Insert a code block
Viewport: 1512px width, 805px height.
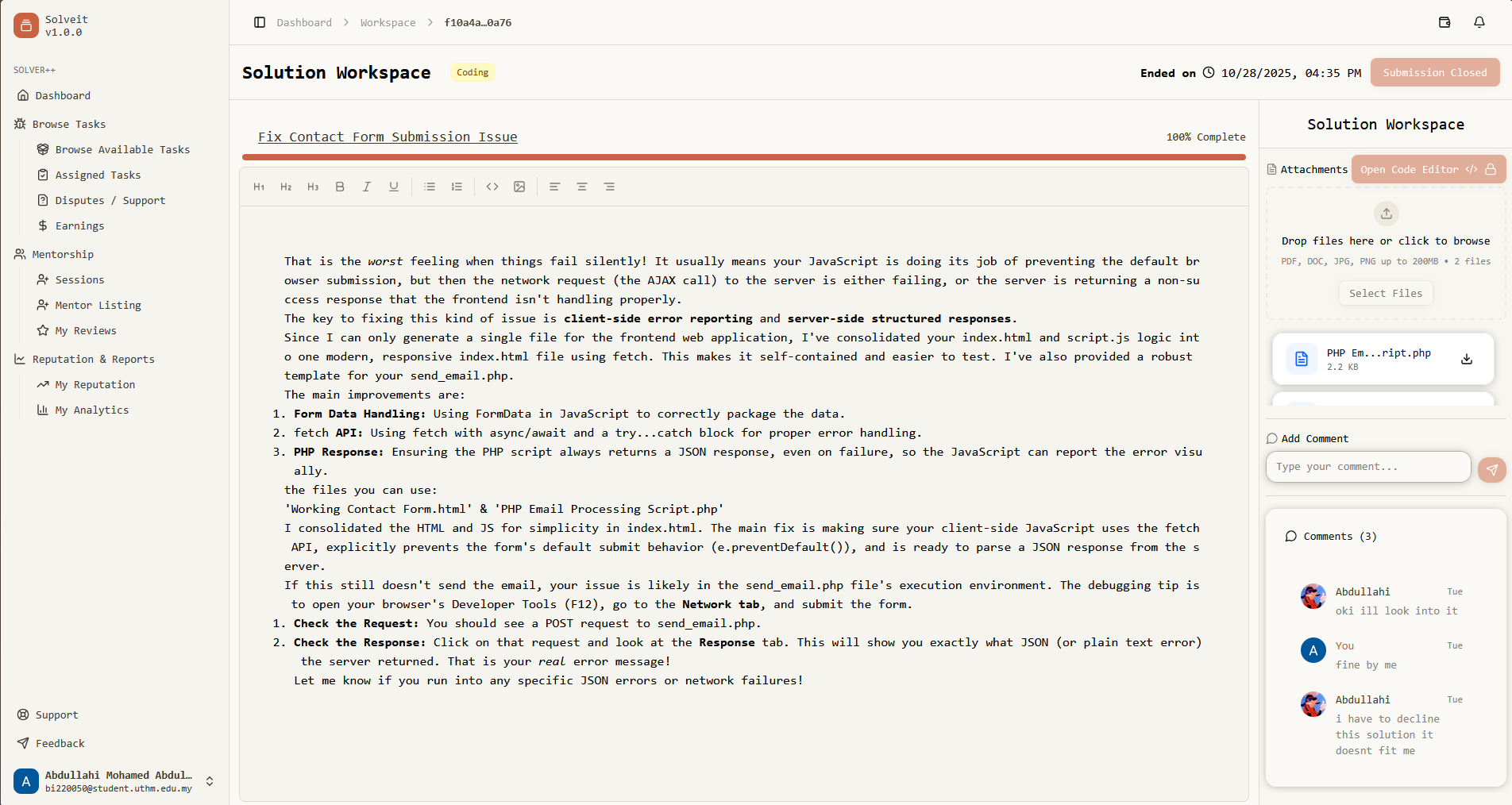point(492,187)
